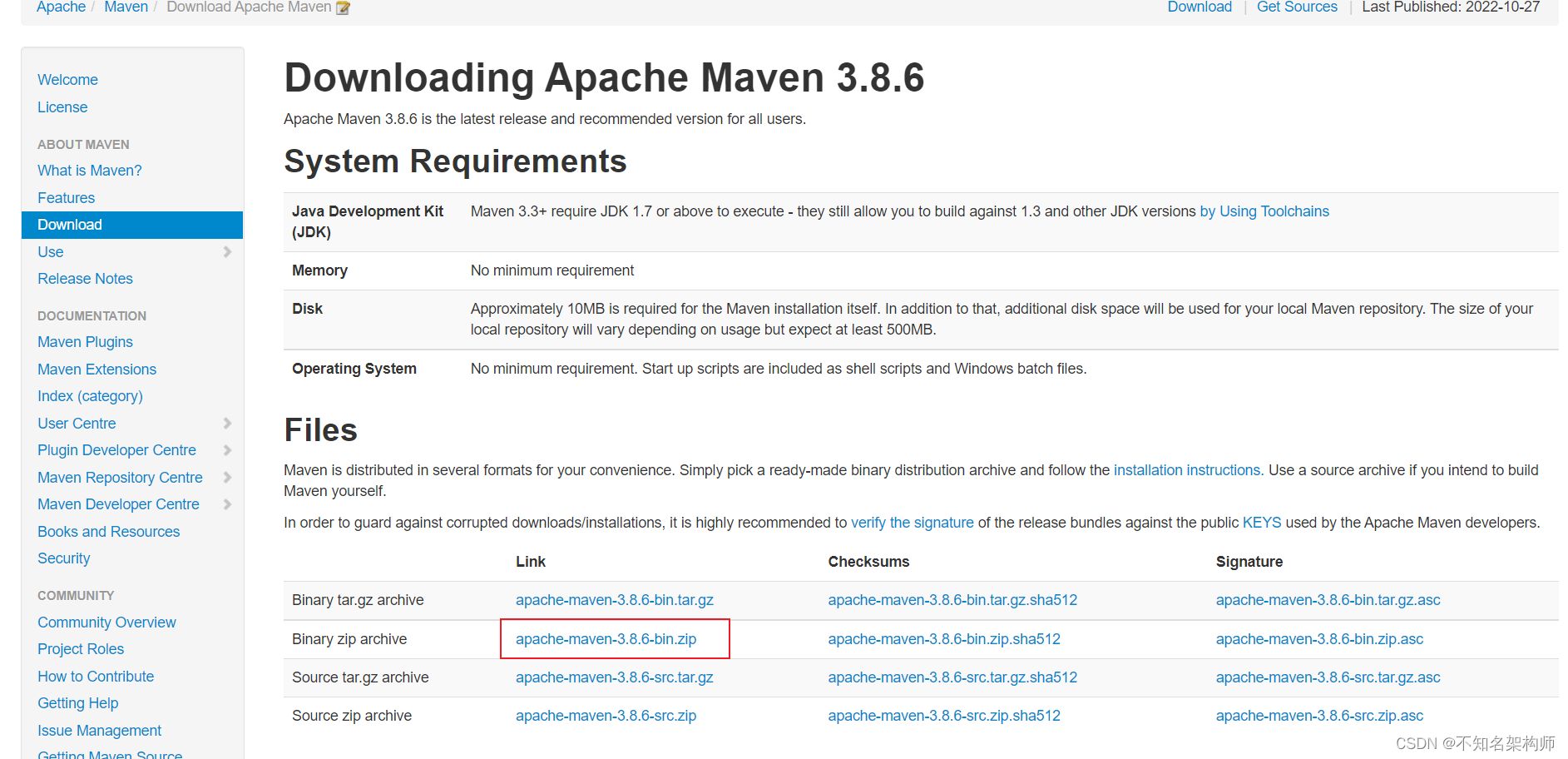Click the 'Java Development Kit (JDK)' cell
Screen dimensions: 1568x759
368,221
